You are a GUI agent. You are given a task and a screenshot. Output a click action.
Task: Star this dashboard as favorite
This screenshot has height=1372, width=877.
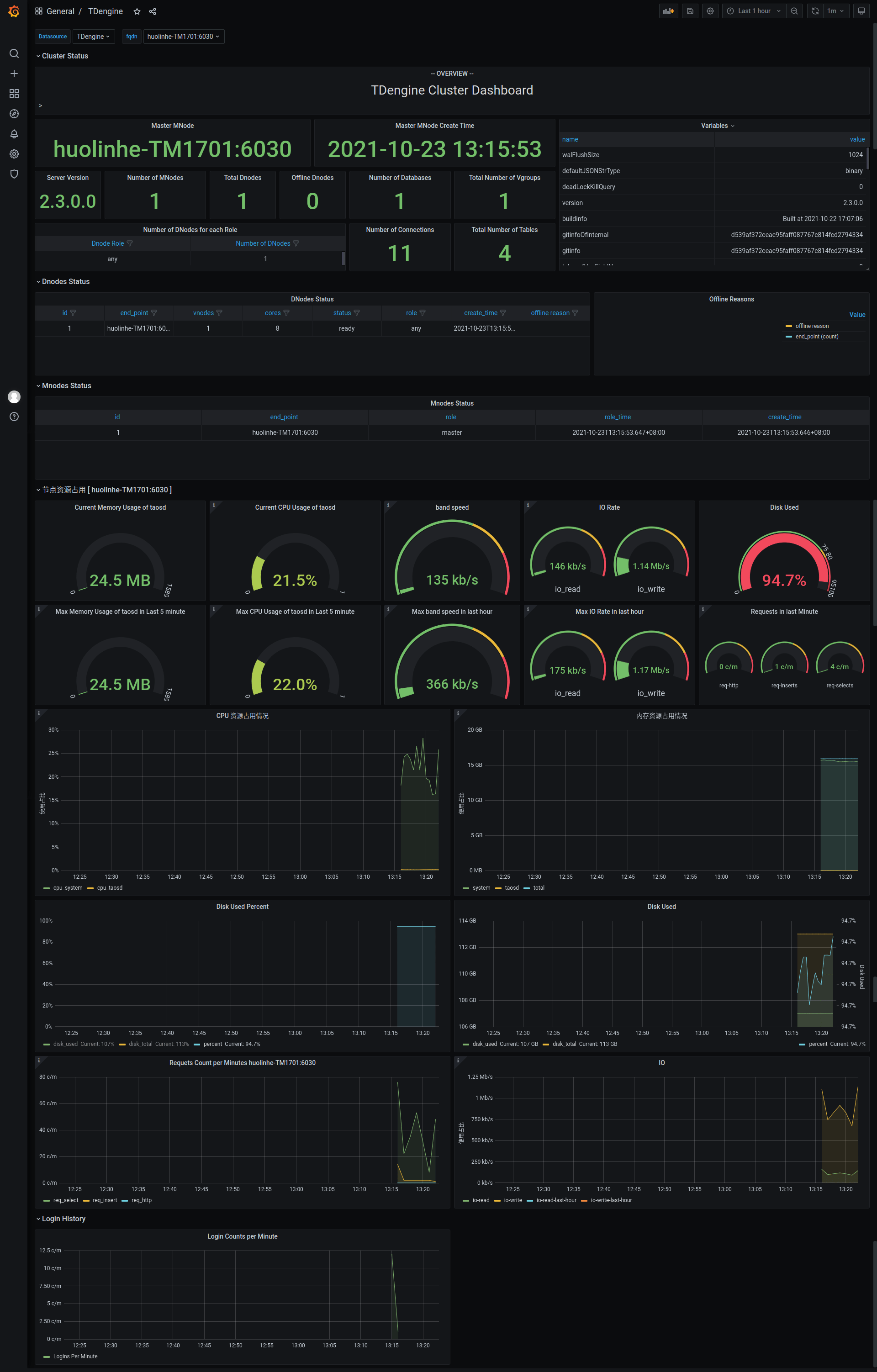[x=137, y=11]
